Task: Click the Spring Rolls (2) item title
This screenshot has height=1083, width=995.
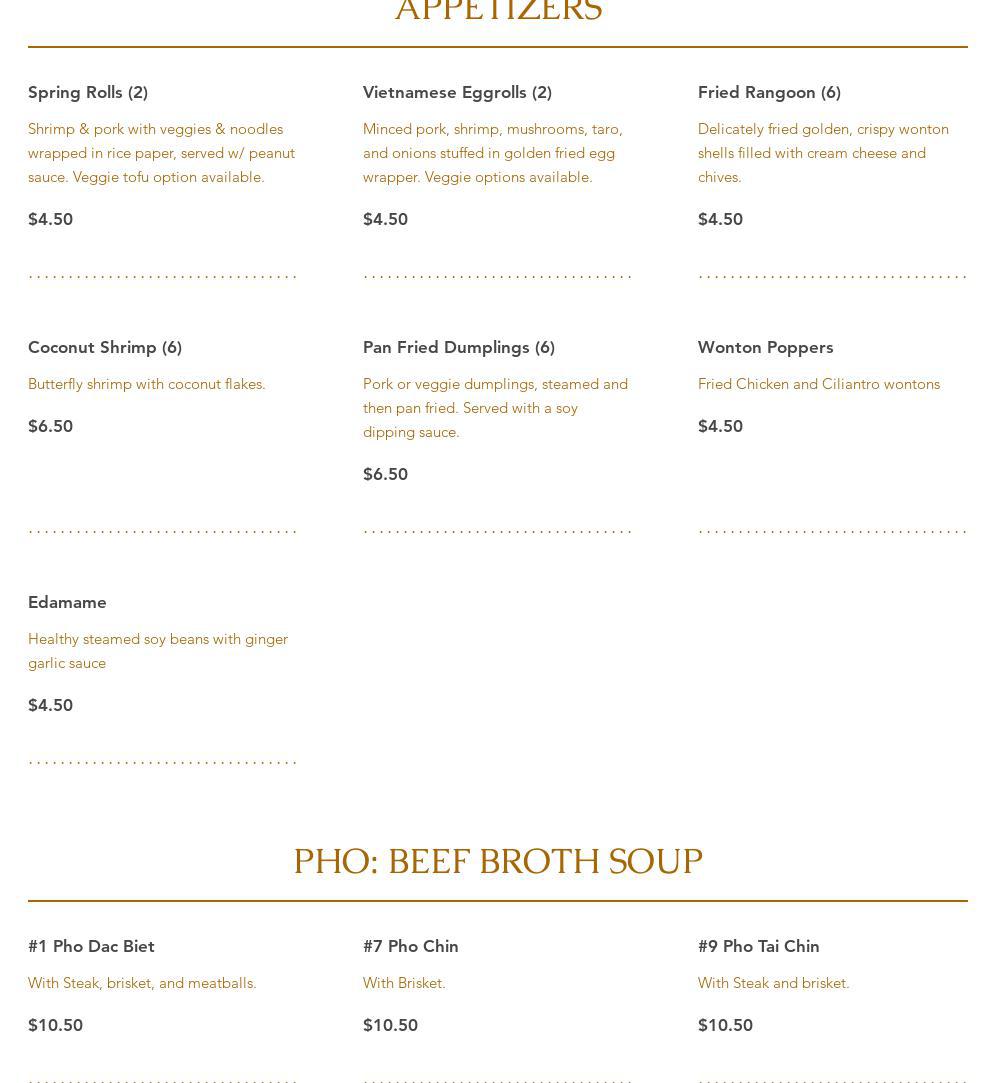Action: (x=88, y=92)
